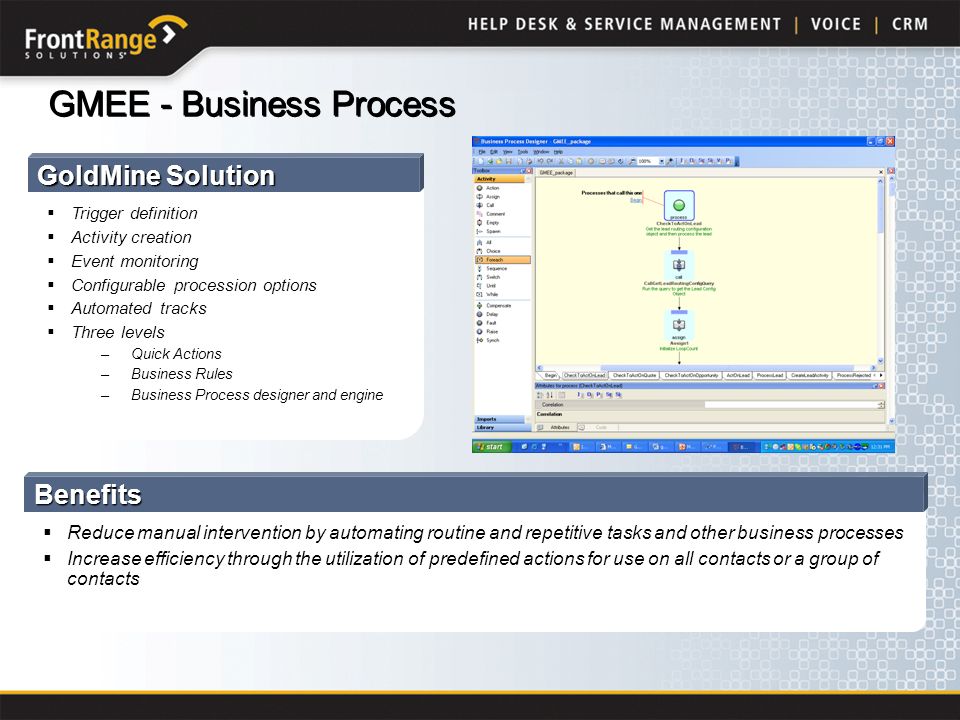Select the Action activity in Toolbox
Image resolution: width=960 pixels, height=720 pixels.
[x=489, y=188]
